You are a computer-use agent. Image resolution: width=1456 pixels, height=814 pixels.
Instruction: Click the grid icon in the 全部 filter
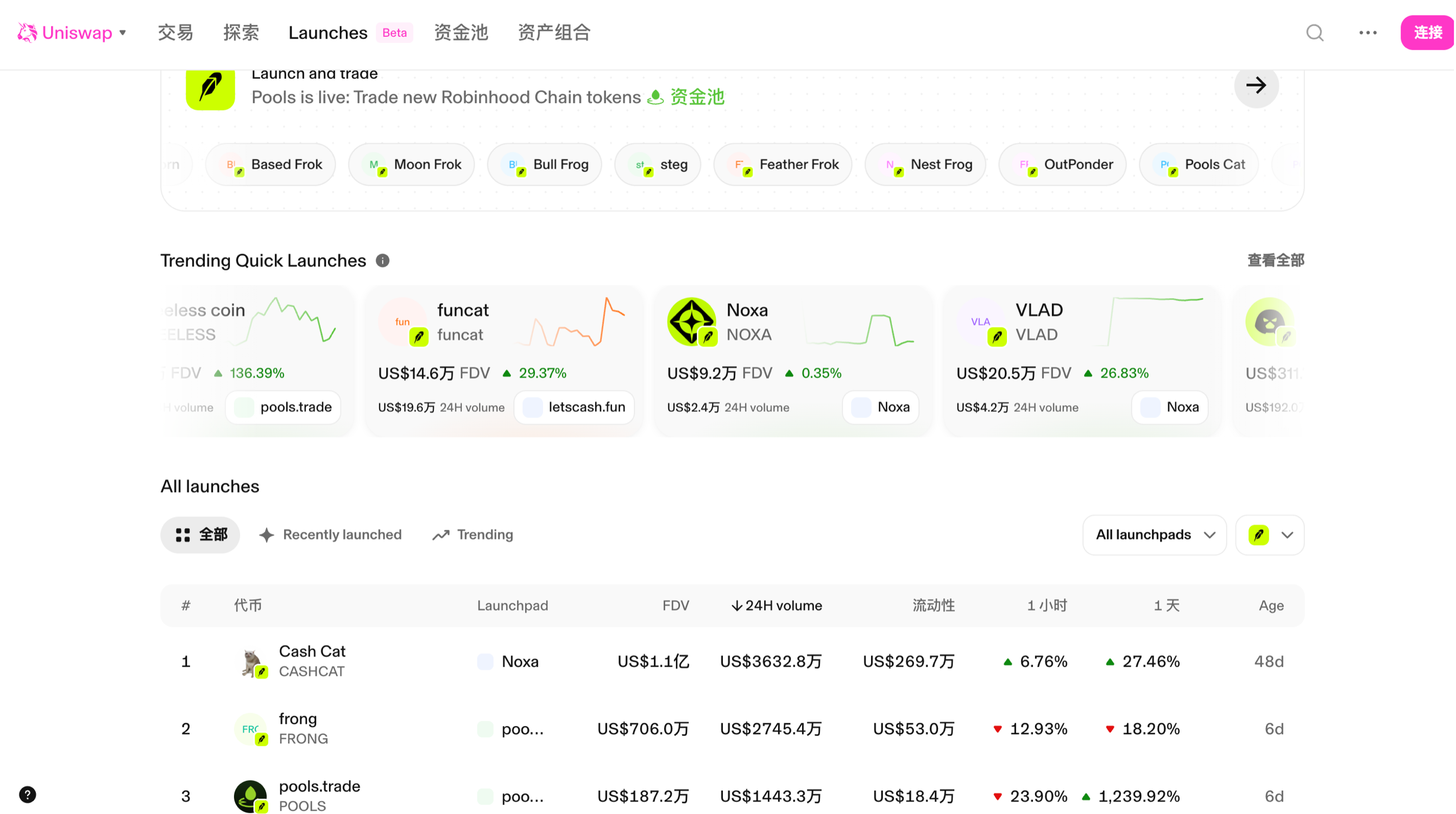coord(183,535)
